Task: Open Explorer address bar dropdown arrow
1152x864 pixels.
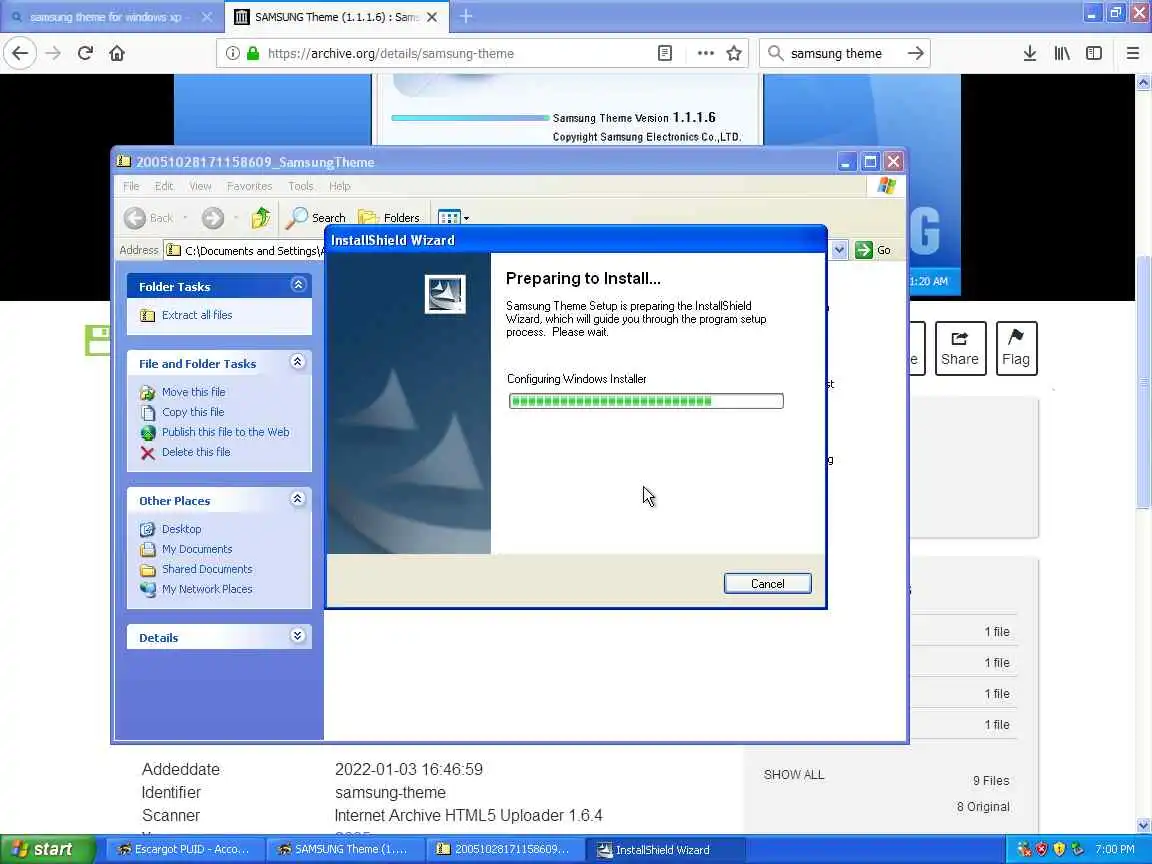Action: click(x=839, y=250)
